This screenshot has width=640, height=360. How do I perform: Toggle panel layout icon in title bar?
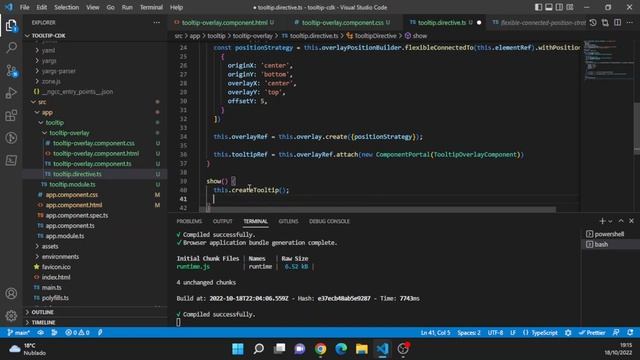[x=549, y=7]
